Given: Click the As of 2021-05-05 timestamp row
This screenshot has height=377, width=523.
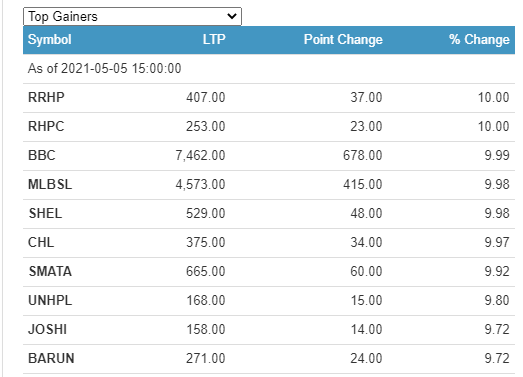Looking at the screenshot, I should (269, 69).
